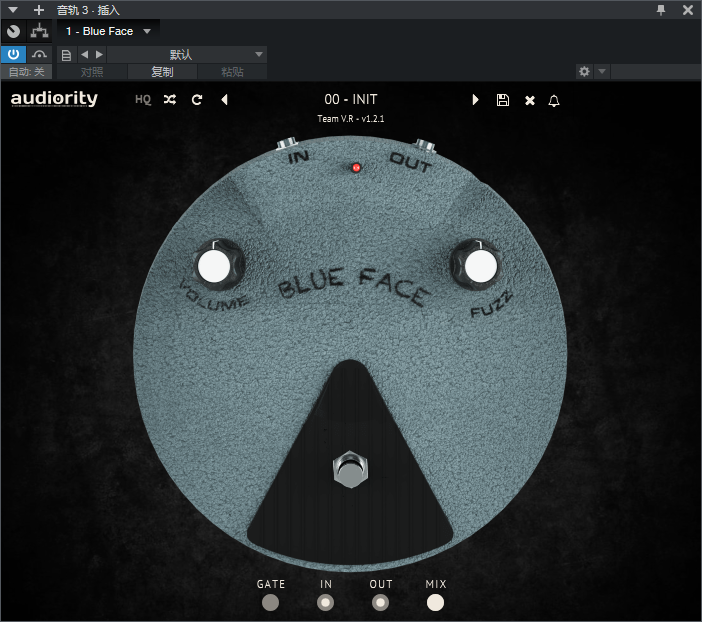Delete preset with X icon
This screenshot has height=622, width=702.
[530, 100]
